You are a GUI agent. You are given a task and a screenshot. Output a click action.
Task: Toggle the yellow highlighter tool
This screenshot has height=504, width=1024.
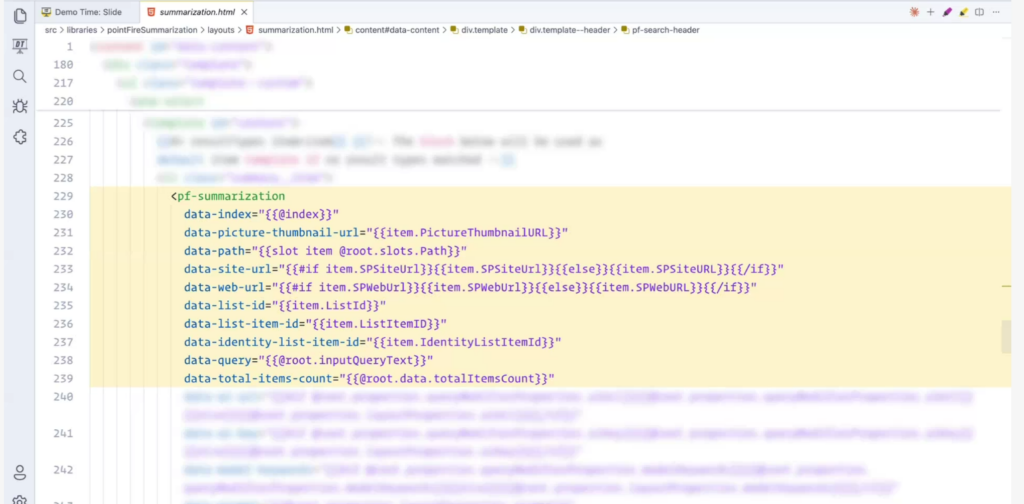964,12
